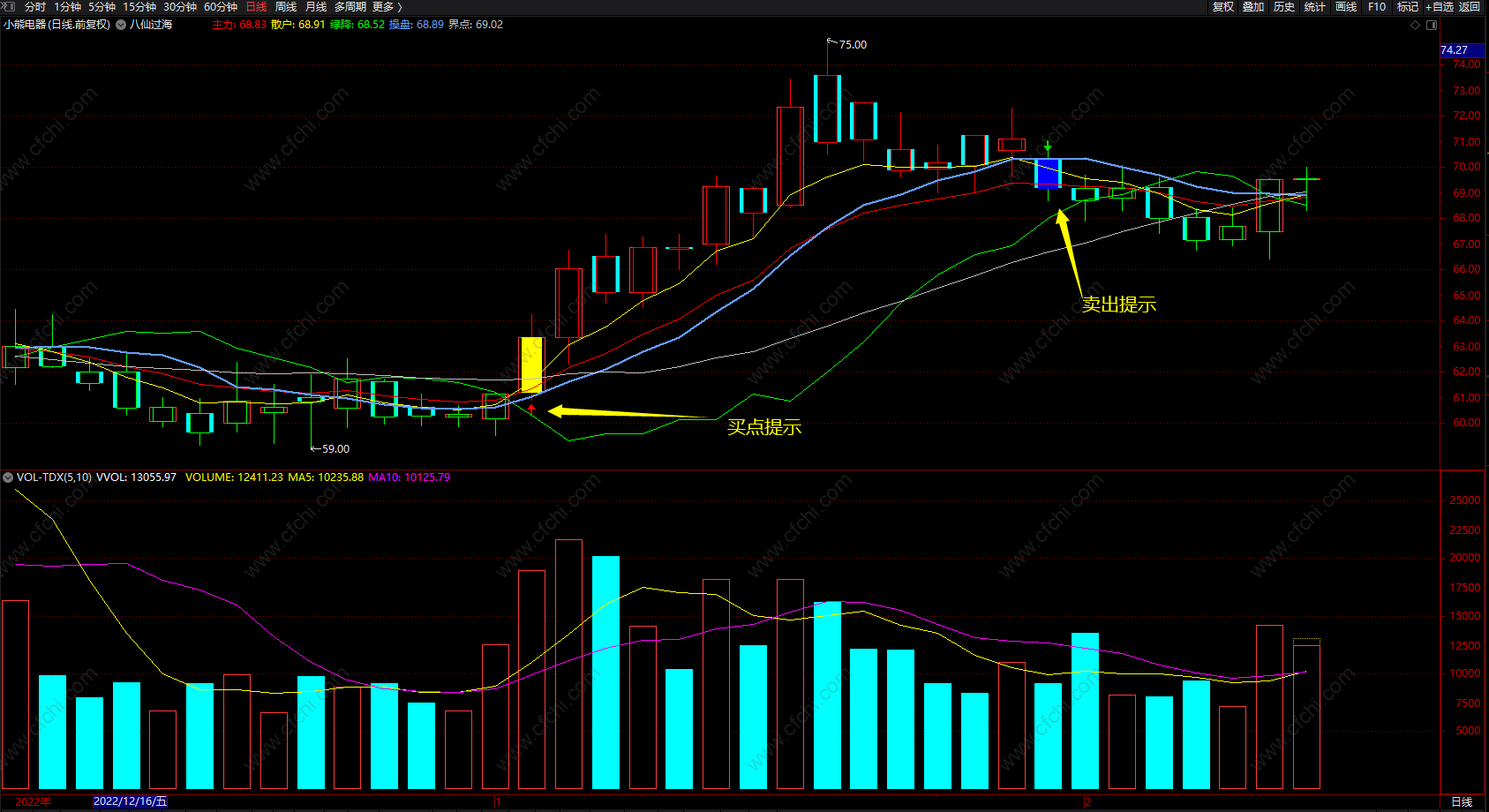Click the top-left panel collapse icon
The image size is (1489, 812).
9,6
